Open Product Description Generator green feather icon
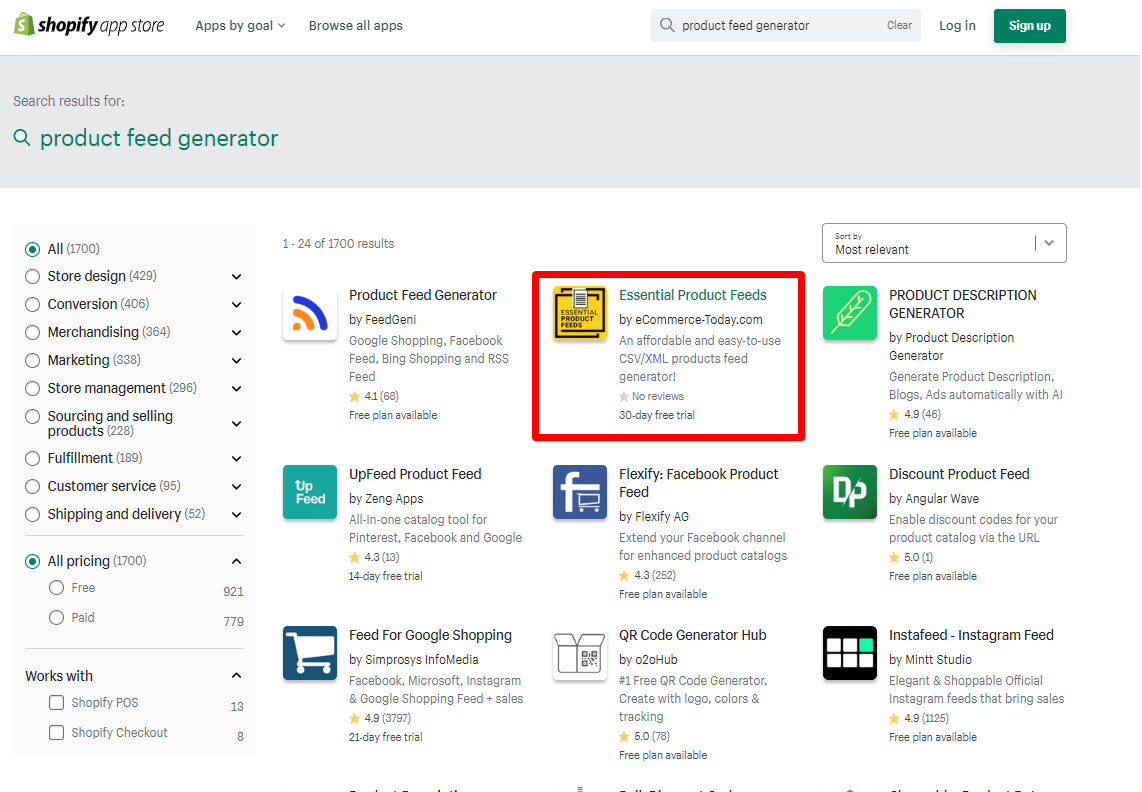 [x=850, y=313]
